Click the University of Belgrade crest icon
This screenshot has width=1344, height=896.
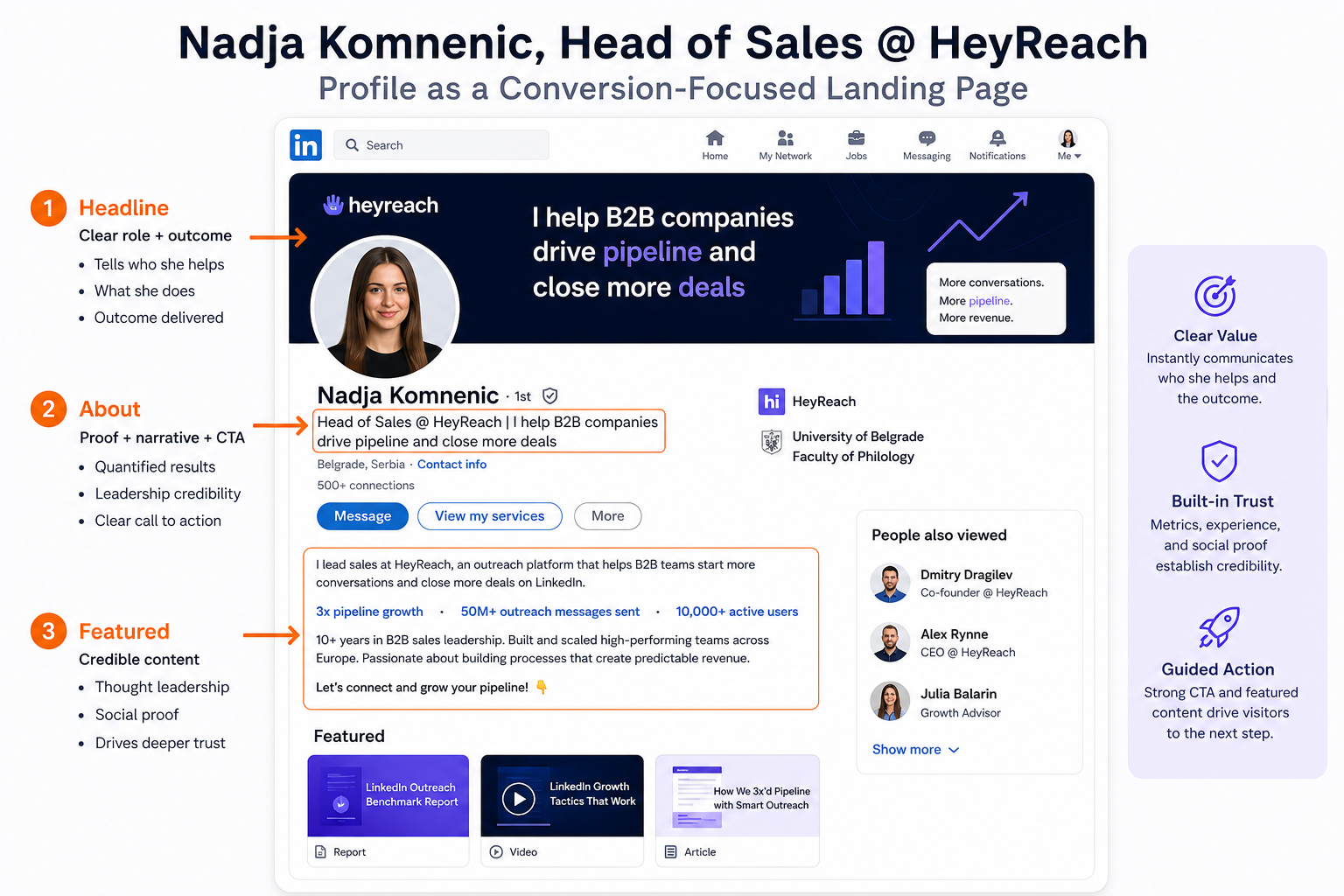point(772,443)
